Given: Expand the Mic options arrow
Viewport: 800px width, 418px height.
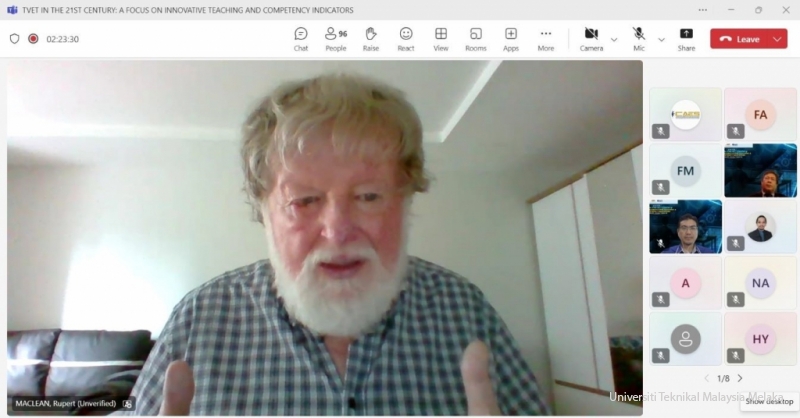Looking at the screenshot, I should [x=661, y=39].
